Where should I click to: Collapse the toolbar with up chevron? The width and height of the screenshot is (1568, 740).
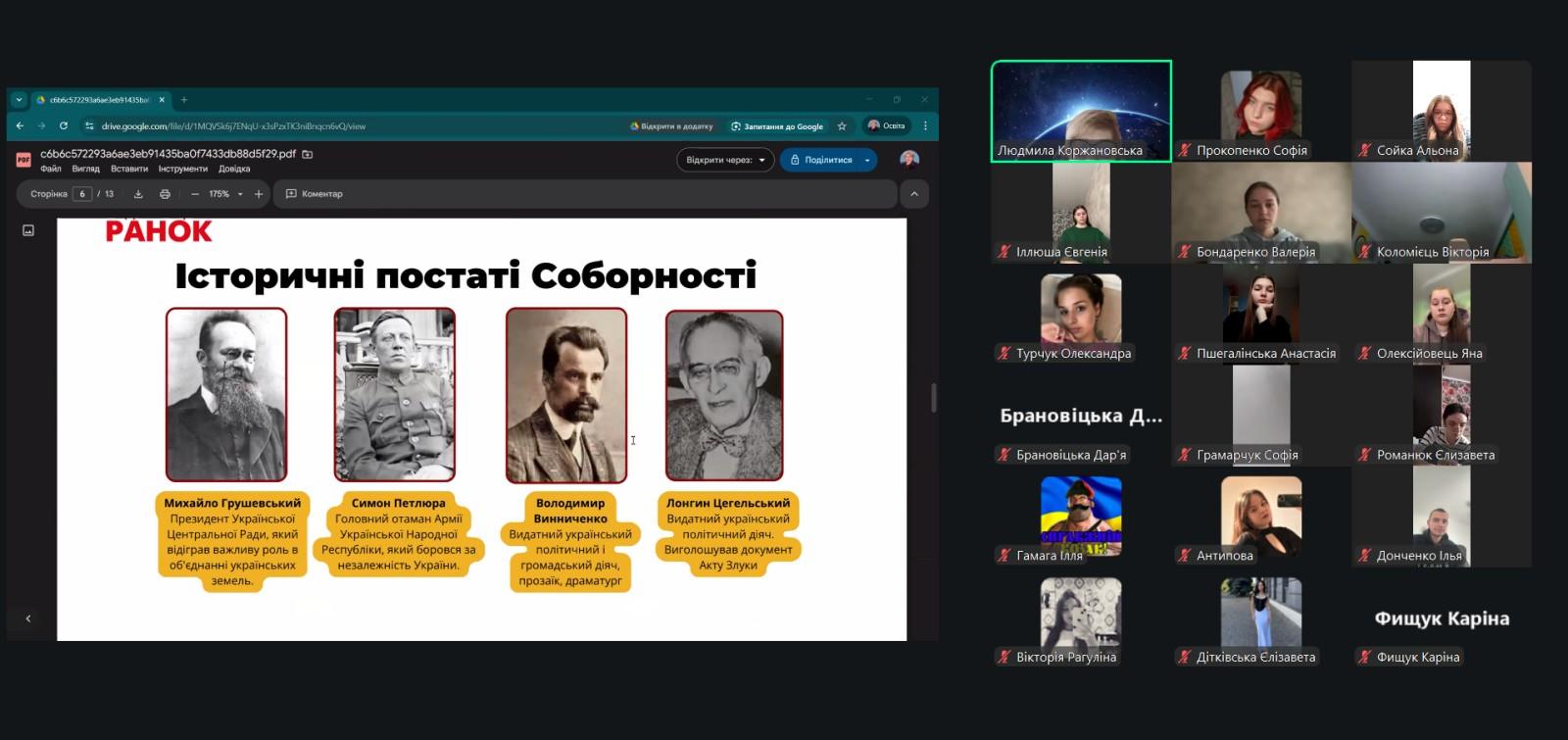[914, 194]
